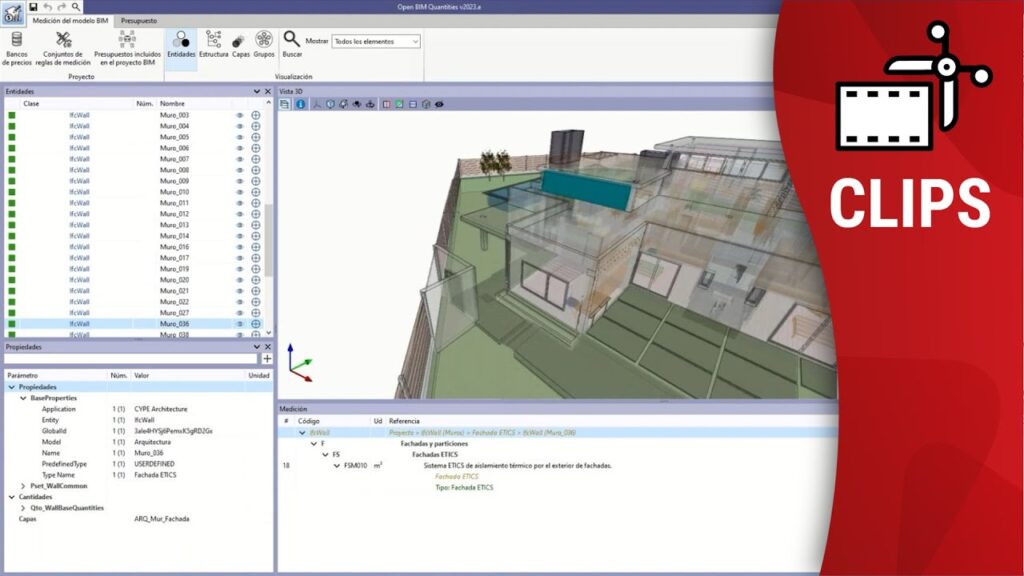Toggle visibility eye for Muro_010

tap(240, 192)
